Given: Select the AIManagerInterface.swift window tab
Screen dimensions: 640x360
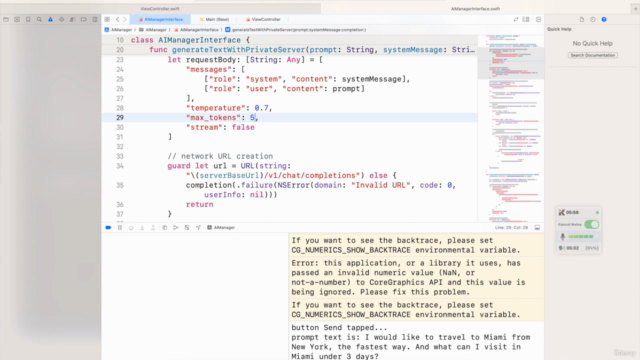Looking at the screenshot, I should 476,9.
